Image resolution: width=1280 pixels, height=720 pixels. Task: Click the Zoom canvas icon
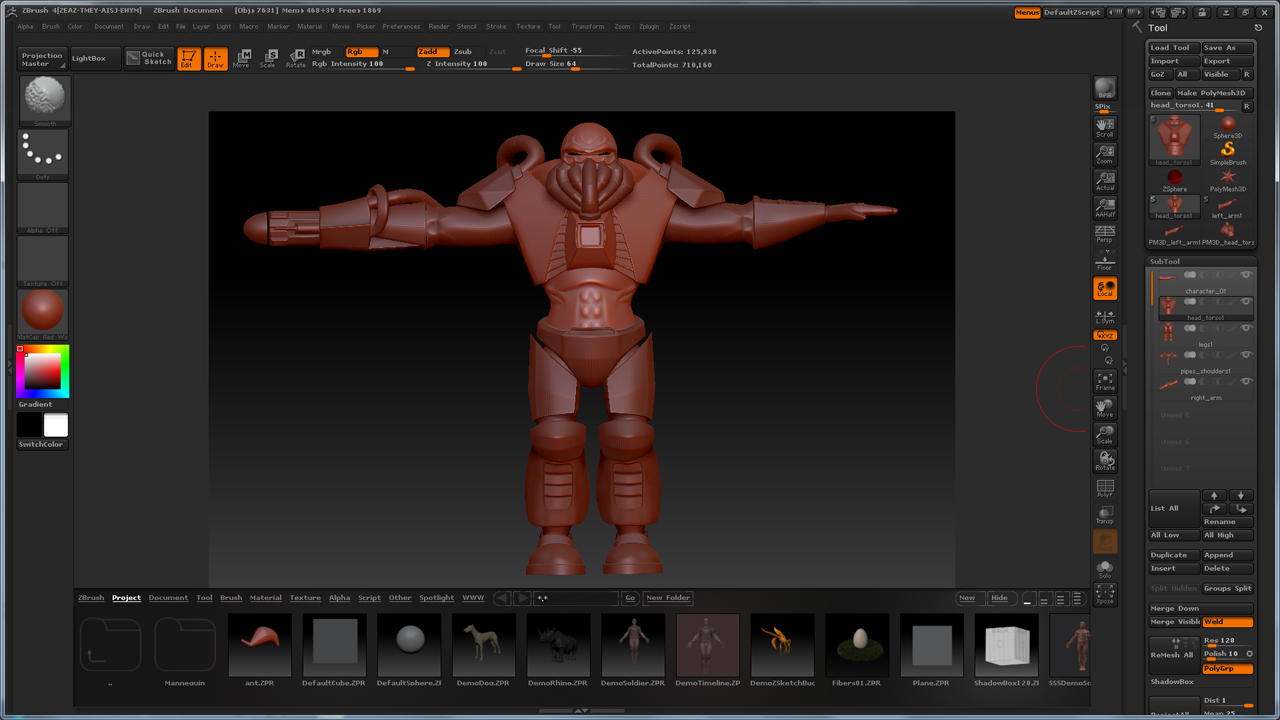pyautogui.click(x=1105, y=154)
